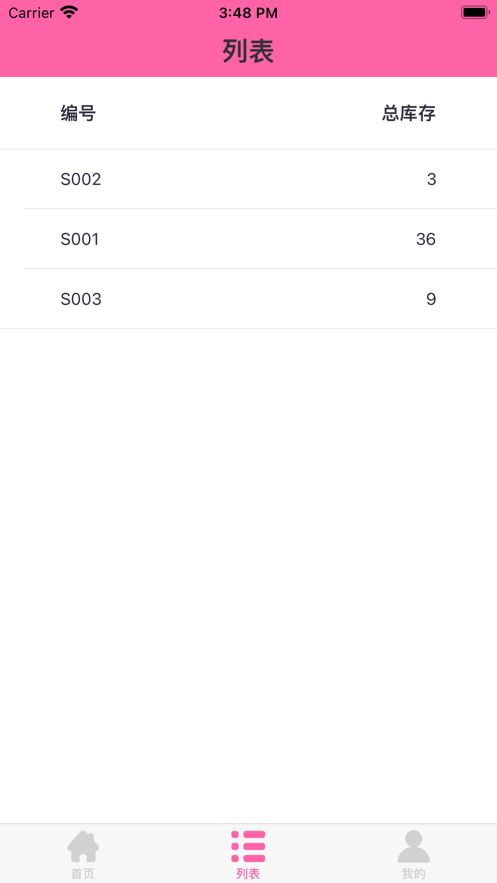
Task: Tap stock value 36
Action: [426, 239]
